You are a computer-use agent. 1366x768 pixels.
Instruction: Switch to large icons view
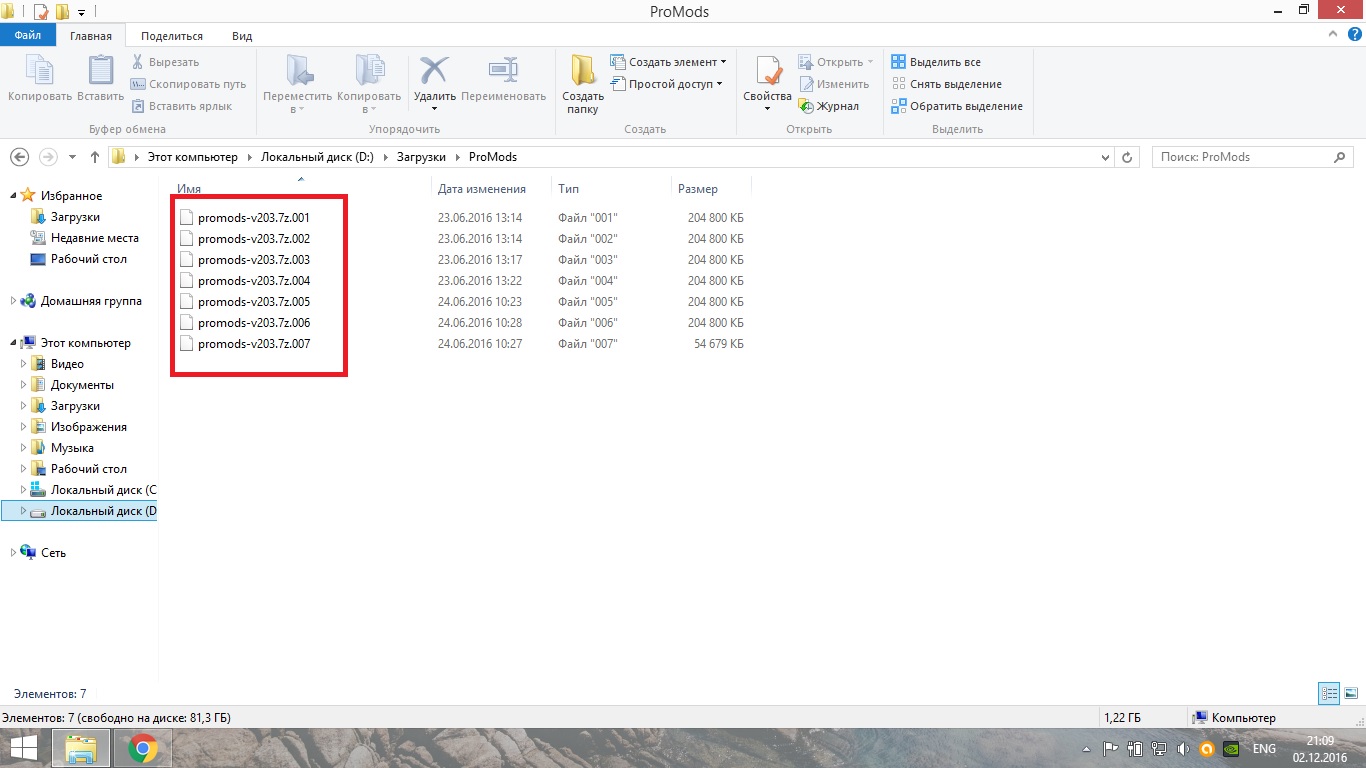click(1350, 693)
